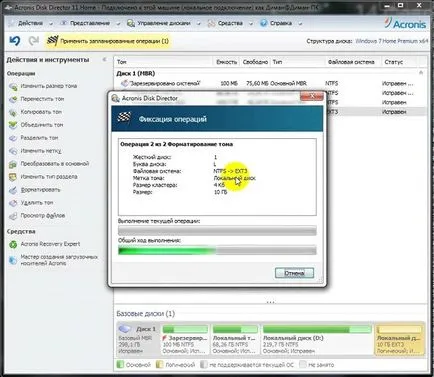Click the Файловая система column header

[353, 62]
